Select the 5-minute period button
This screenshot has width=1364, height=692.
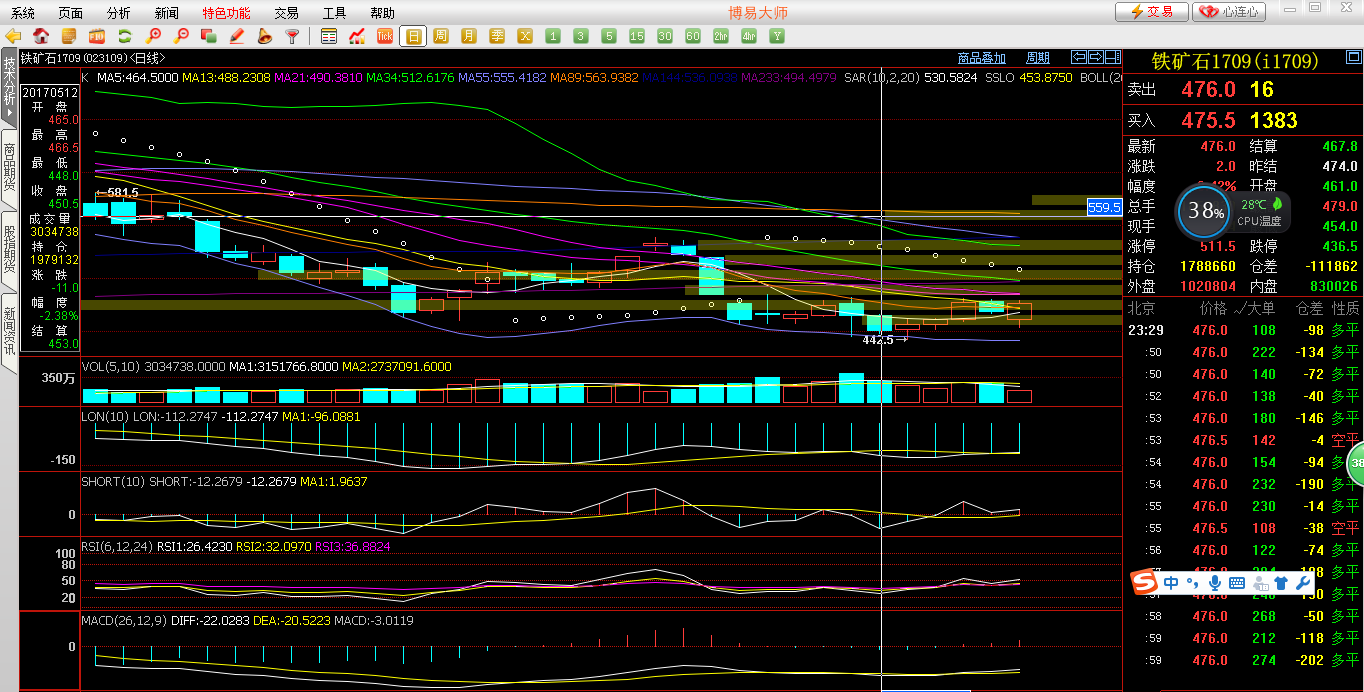609,36
